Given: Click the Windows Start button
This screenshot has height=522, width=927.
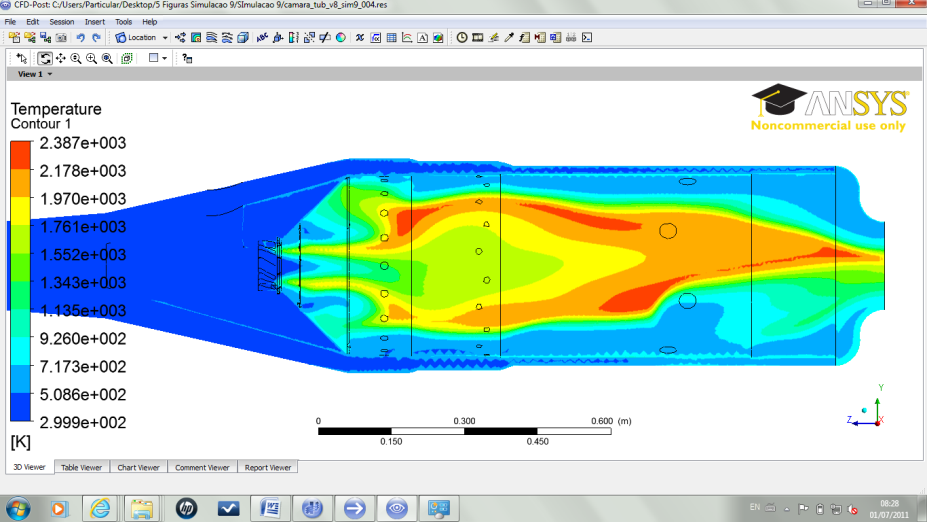Looking at the screenshot, I should pyautogui.click(x=17, y=508).
